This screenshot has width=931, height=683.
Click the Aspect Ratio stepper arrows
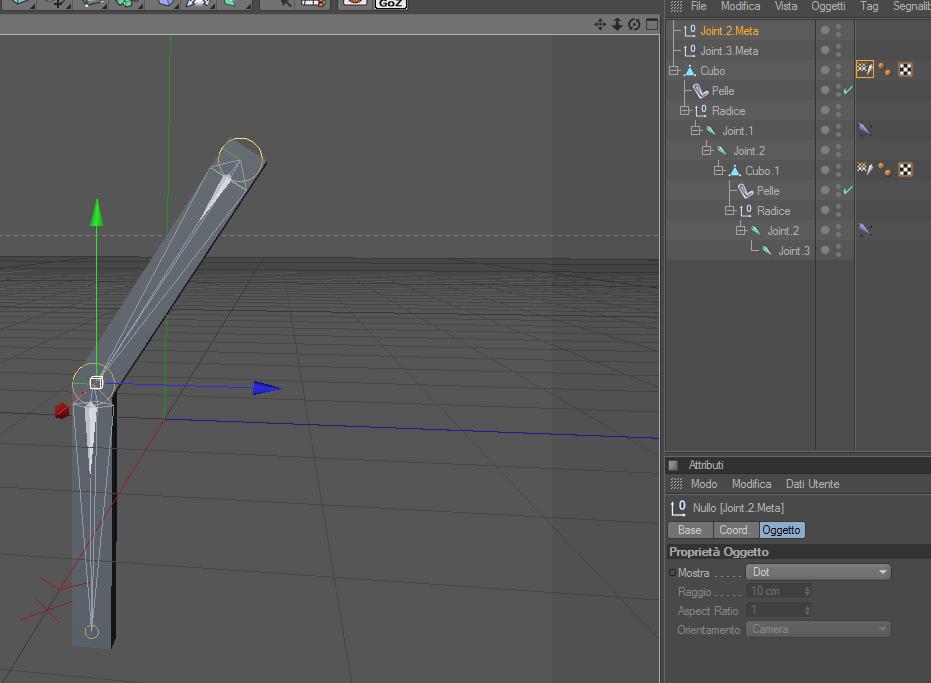pos(807,611)
